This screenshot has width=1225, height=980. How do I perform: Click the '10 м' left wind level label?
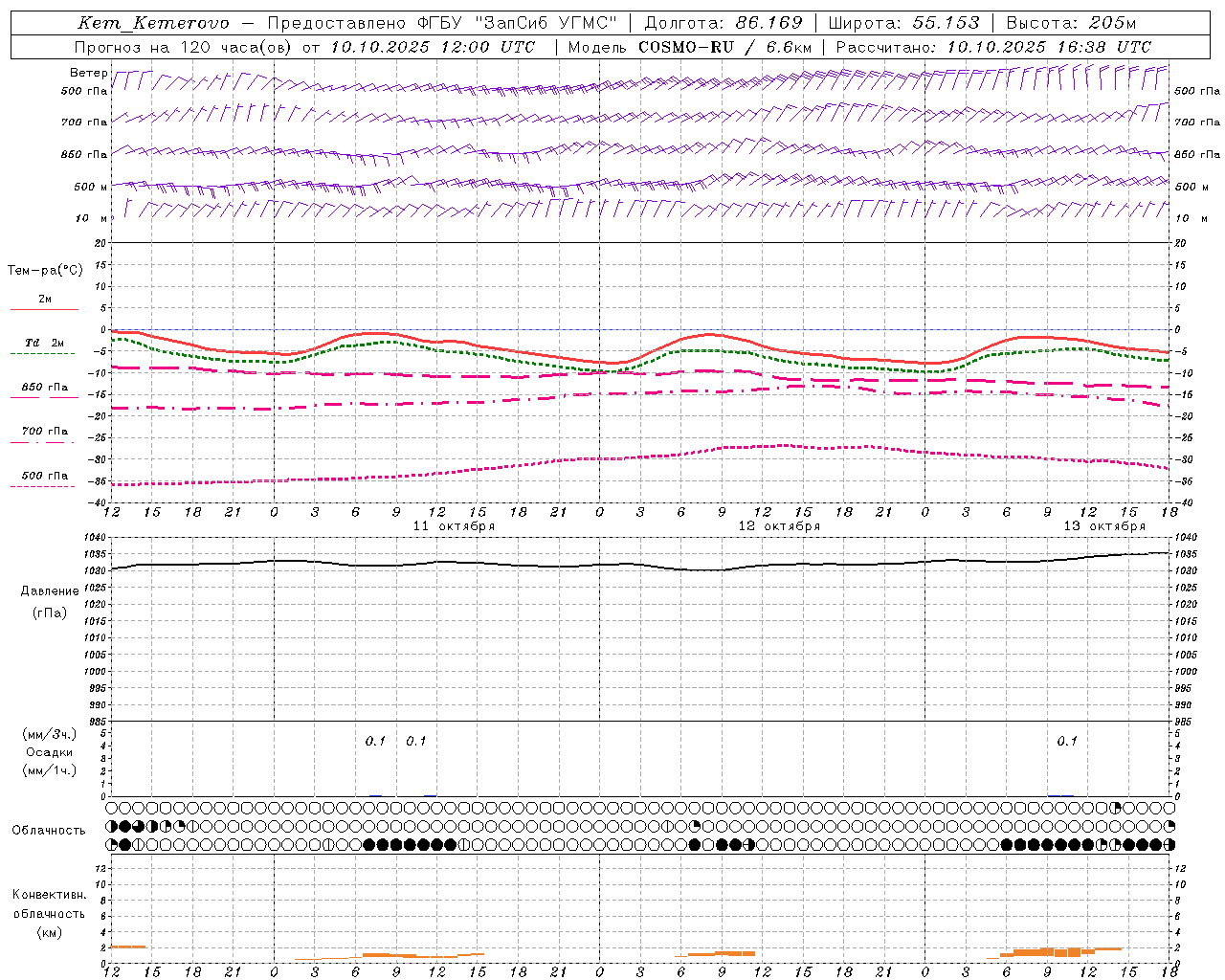tap(92, 218)
